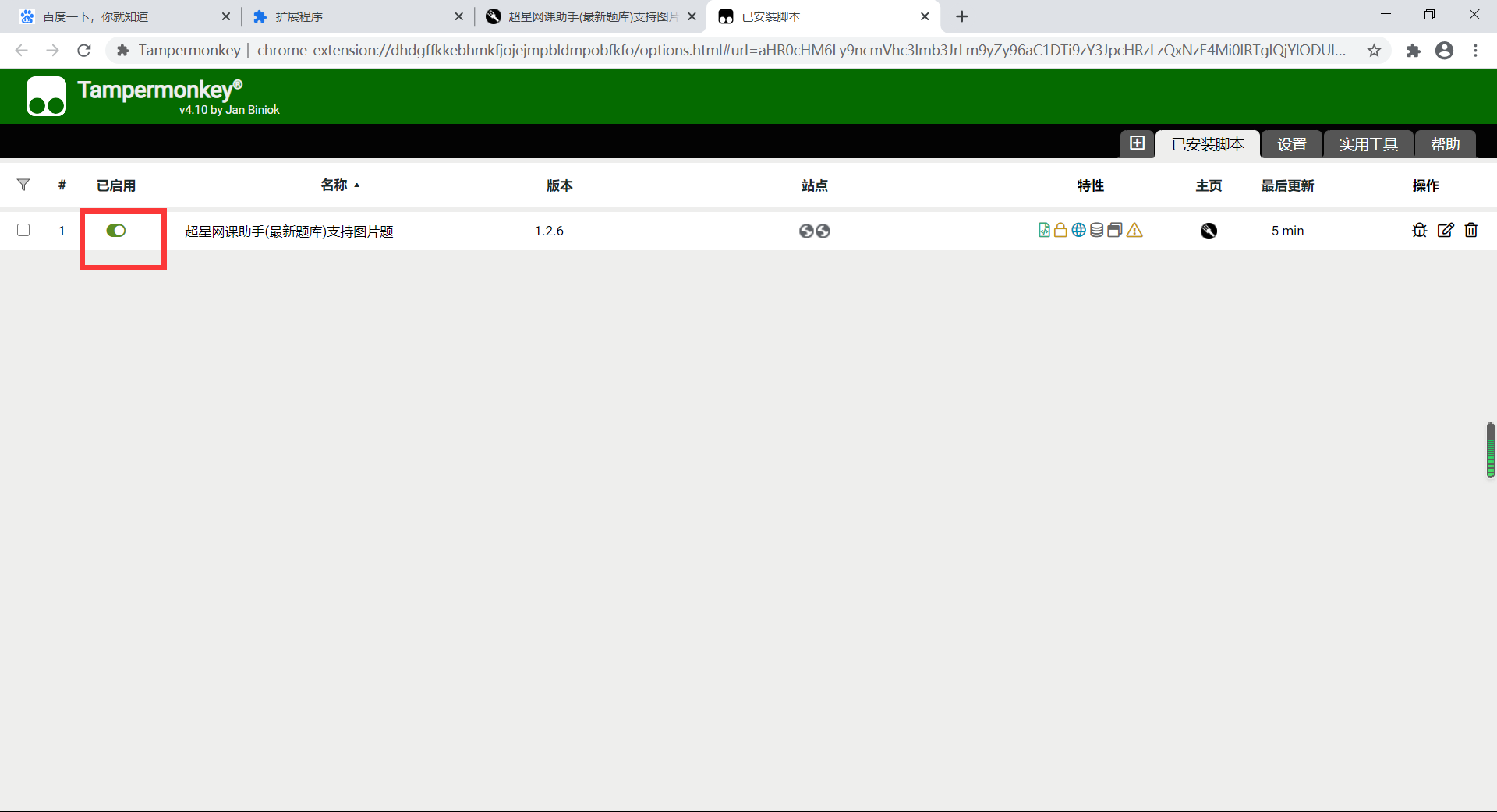Click the 5 min last-updated value
The image size is (1497, 812).
(x=1287, y=231)
